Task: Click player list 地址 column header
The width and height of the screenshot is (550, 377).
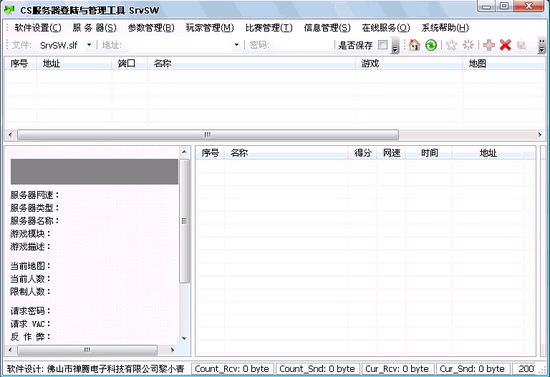Action: click(488, 153)
